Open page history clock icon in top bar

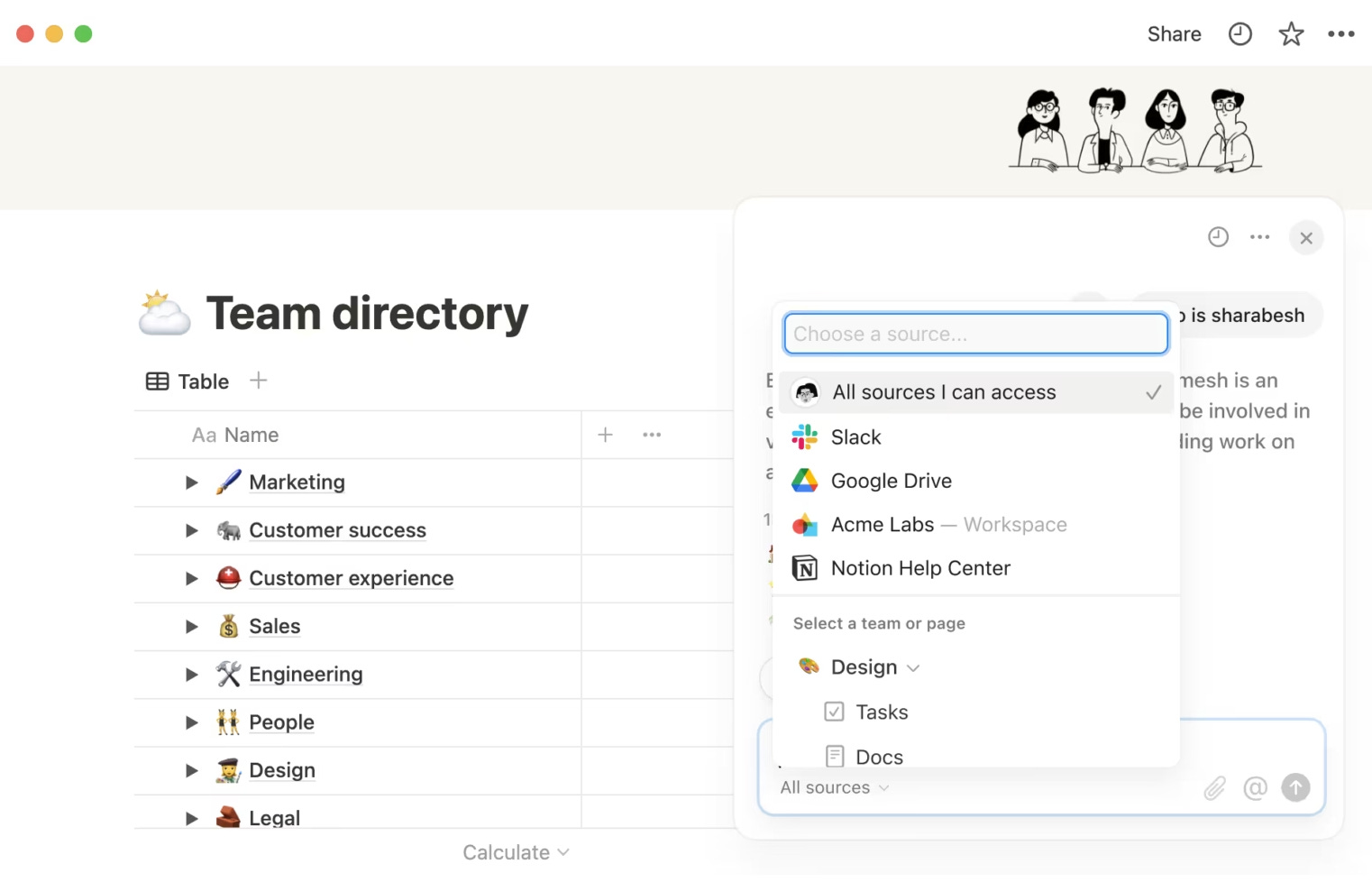1240,34
